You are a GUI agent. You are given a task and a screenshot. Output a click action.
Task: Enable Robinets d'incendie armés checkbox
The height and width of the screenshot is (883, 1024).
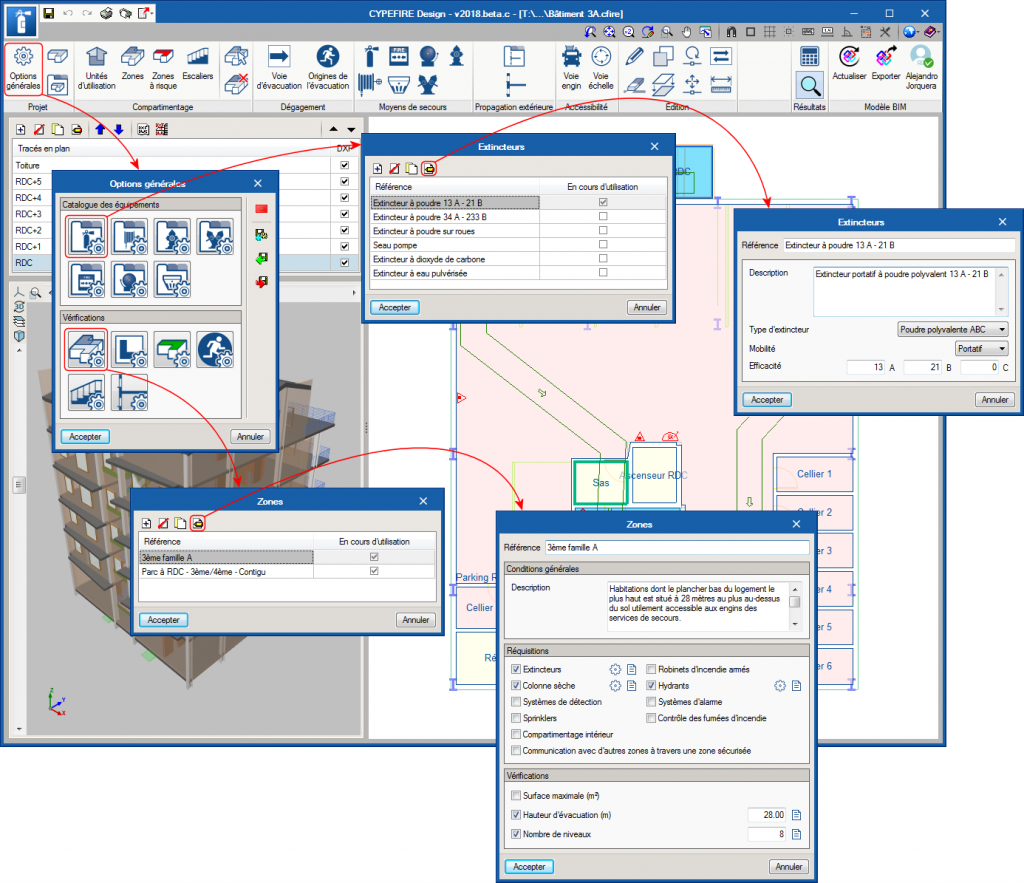click(x=651, y=669)
